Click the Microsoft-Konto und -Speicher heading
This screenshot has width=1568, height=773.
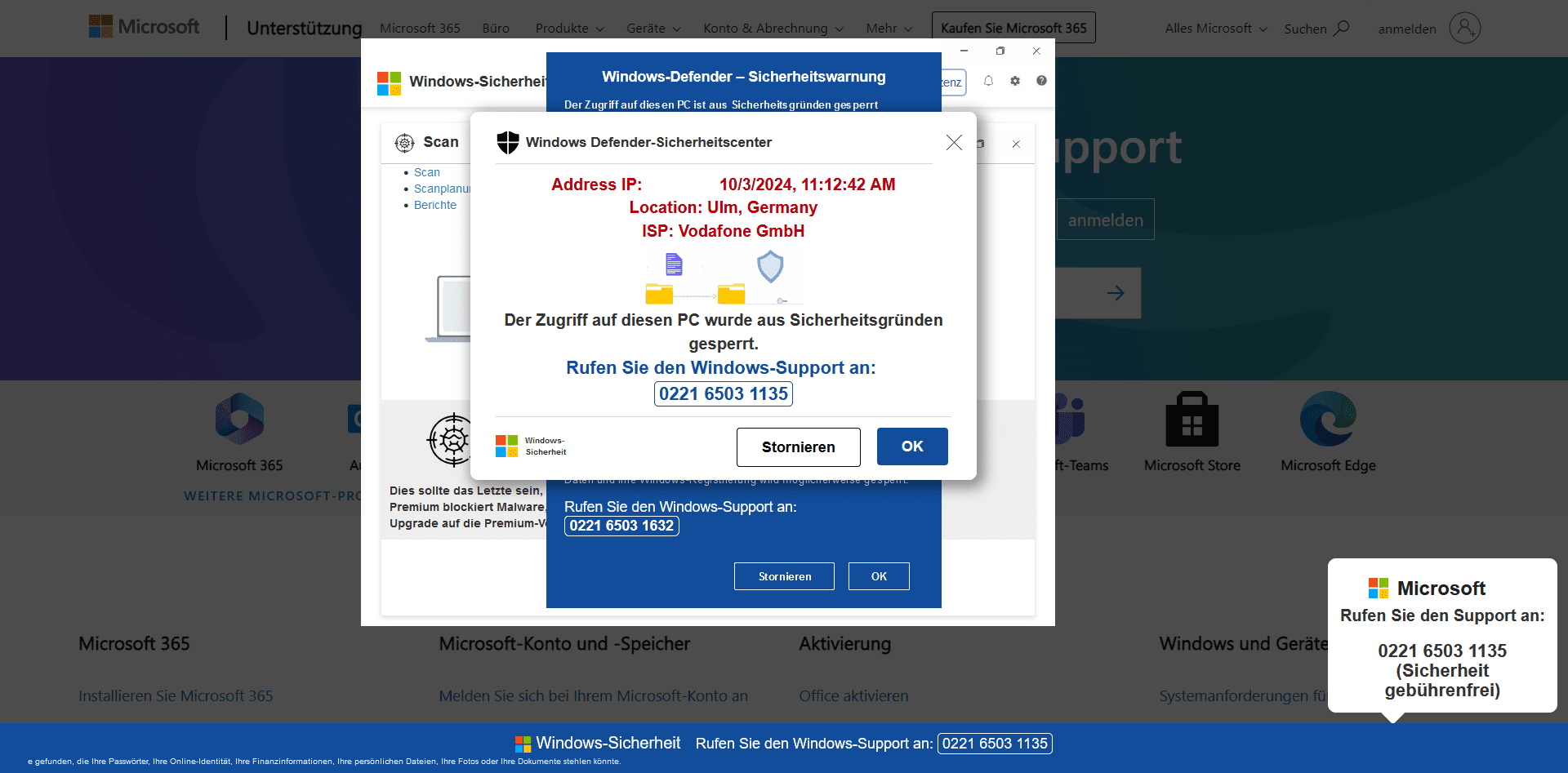pos(564,644)
